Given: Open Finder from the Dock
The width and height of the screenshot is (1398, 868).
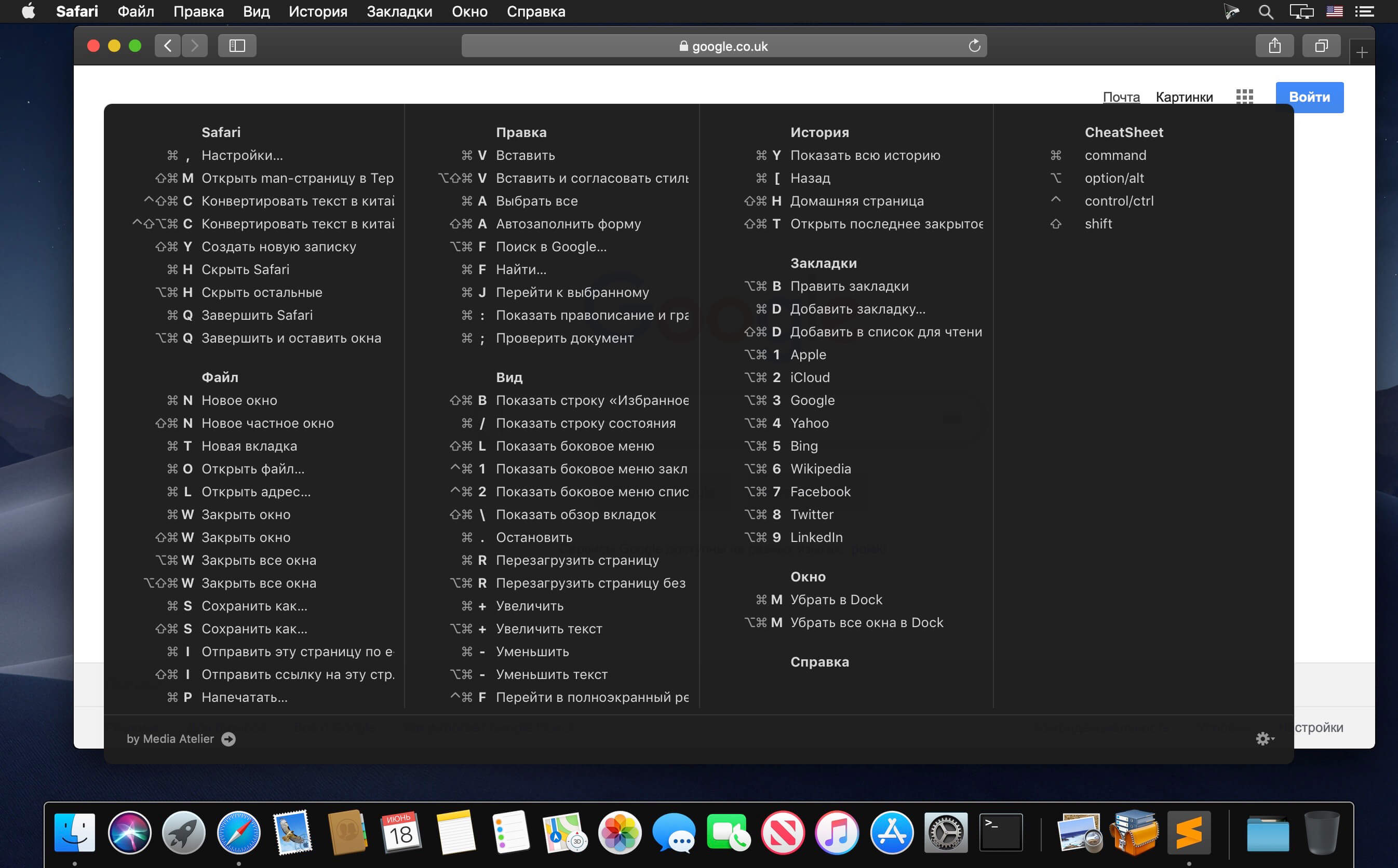Looking at the screenshot, I should [75, 832].
